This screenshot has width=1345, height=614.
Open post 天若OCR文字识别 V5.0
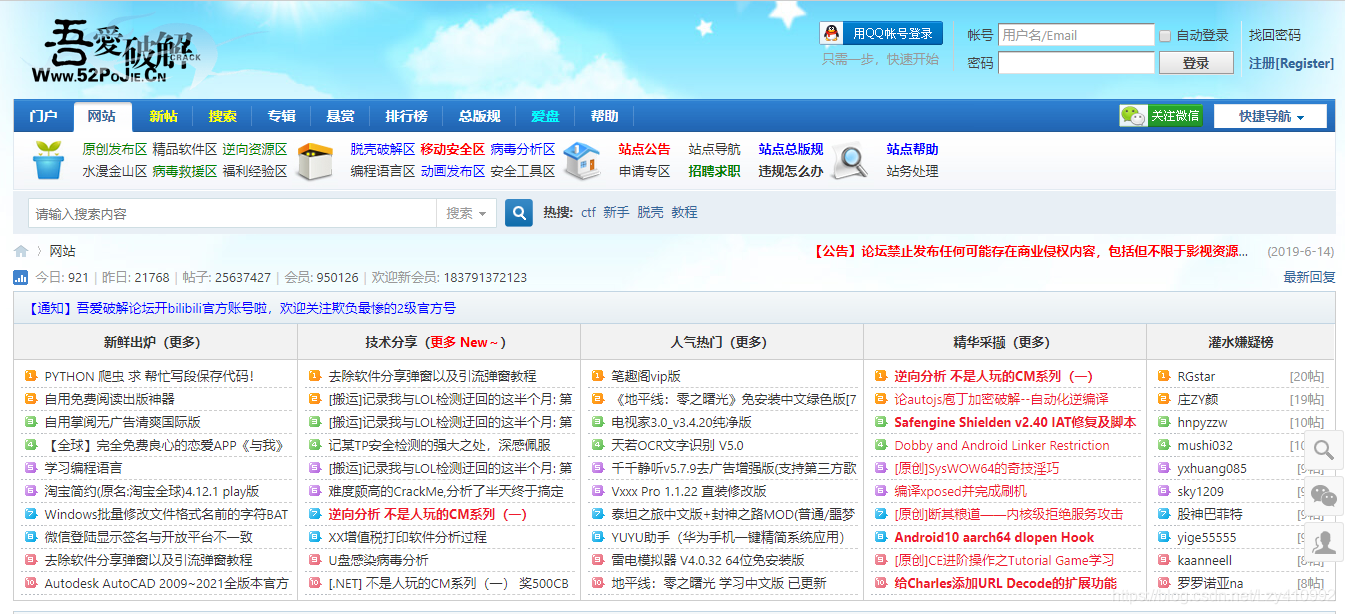click(x=678, y=445)
